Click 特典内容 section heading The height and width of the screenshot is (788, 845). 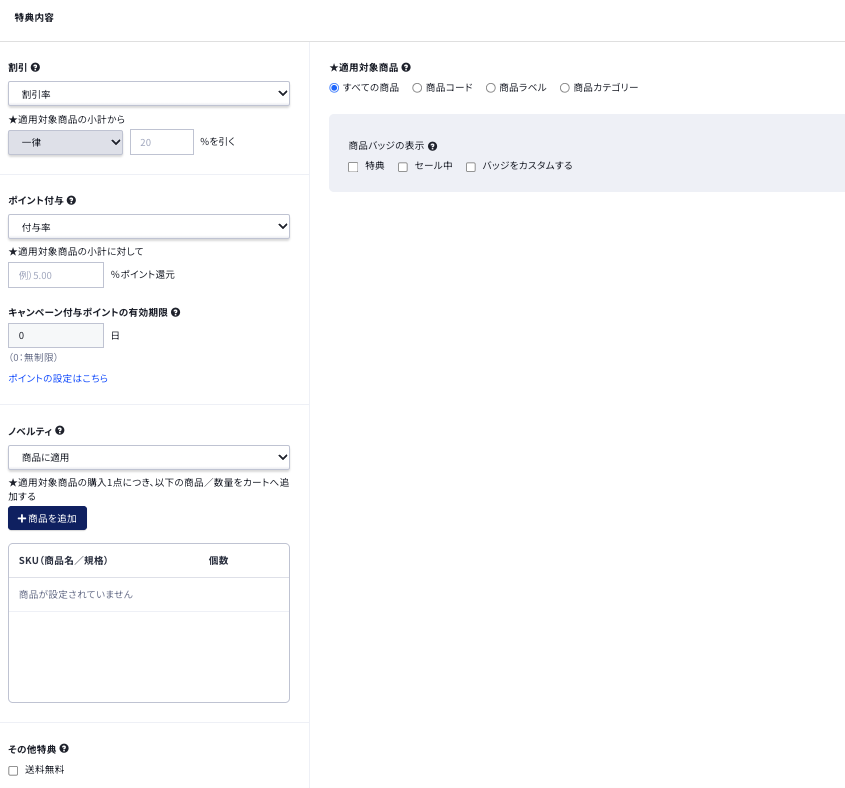(x=34, y=18)
